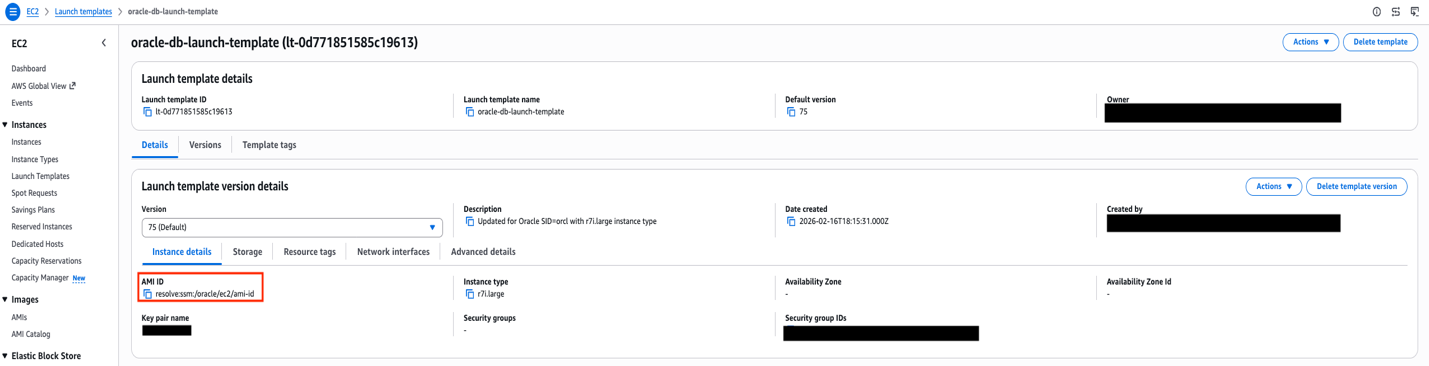Open AMIs in the sidebar
The image size is (1429, 366).
(x=19, y=317)
